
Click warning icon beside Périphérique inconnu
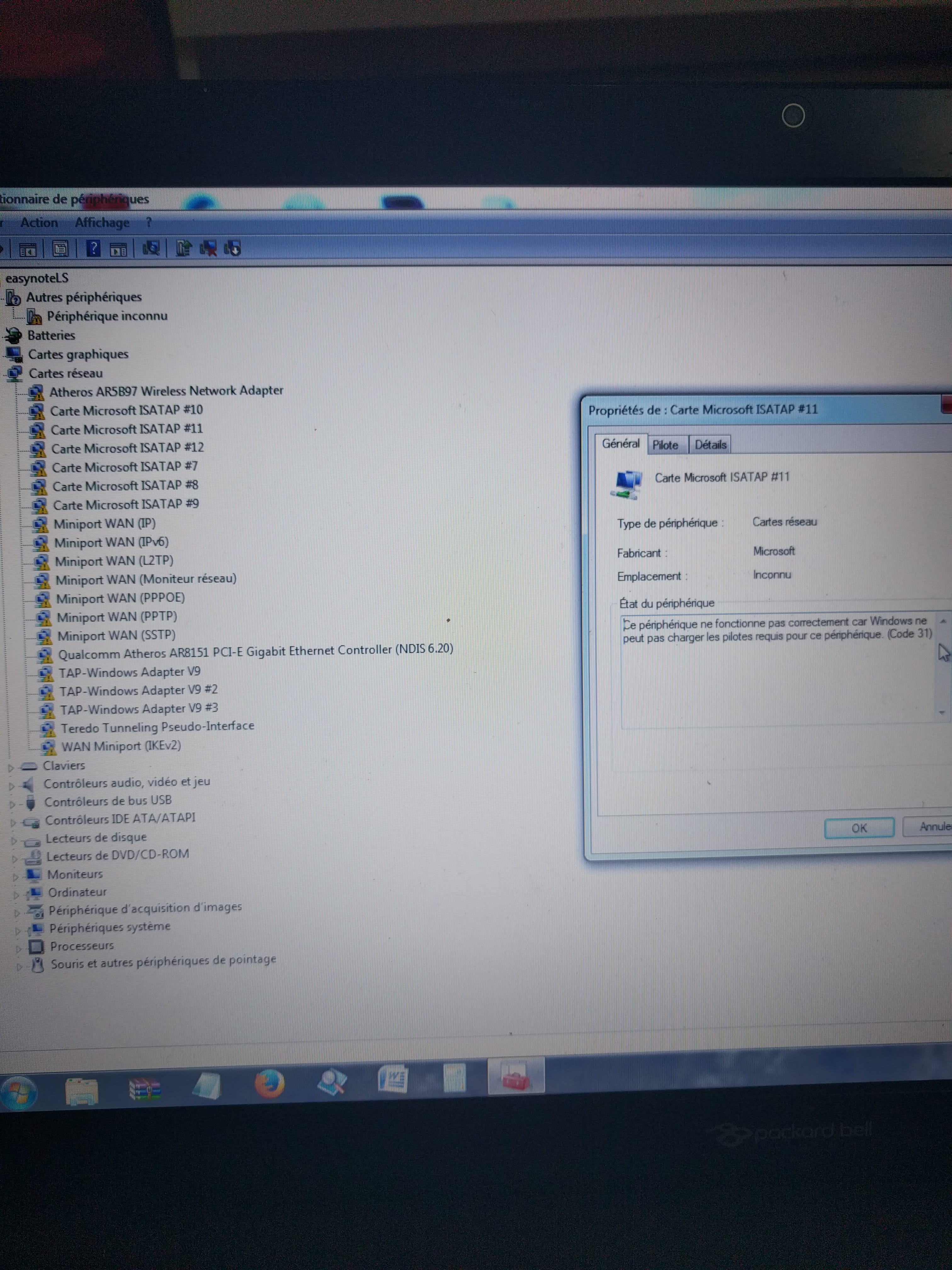point(34,316)
